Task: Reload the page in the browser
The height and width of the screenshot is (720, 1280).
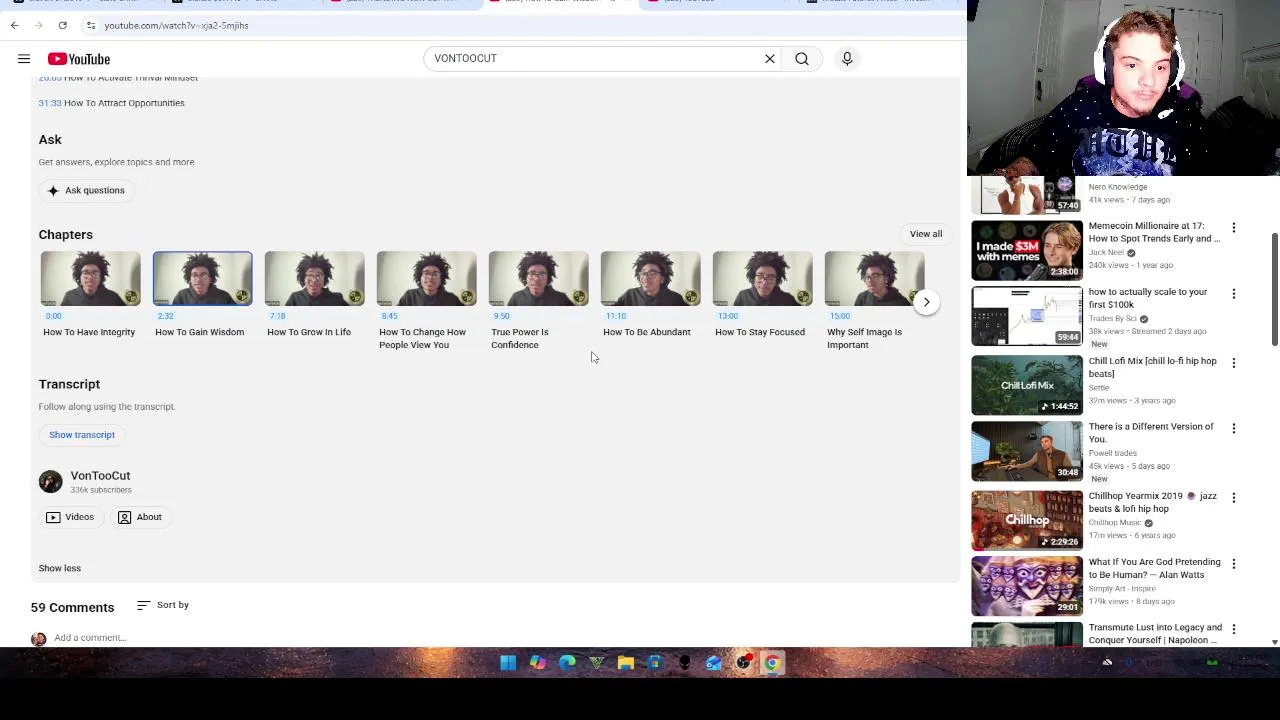Action: point(62,25)
